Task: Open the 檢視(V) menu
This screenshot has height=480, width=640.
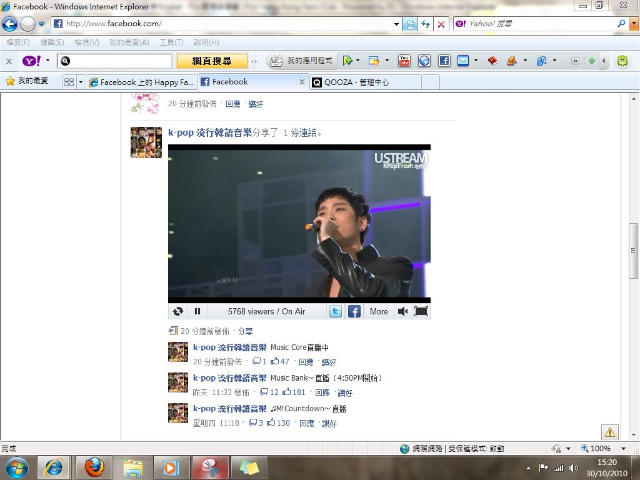Action: pyautogui.click(x=87, y=42)
